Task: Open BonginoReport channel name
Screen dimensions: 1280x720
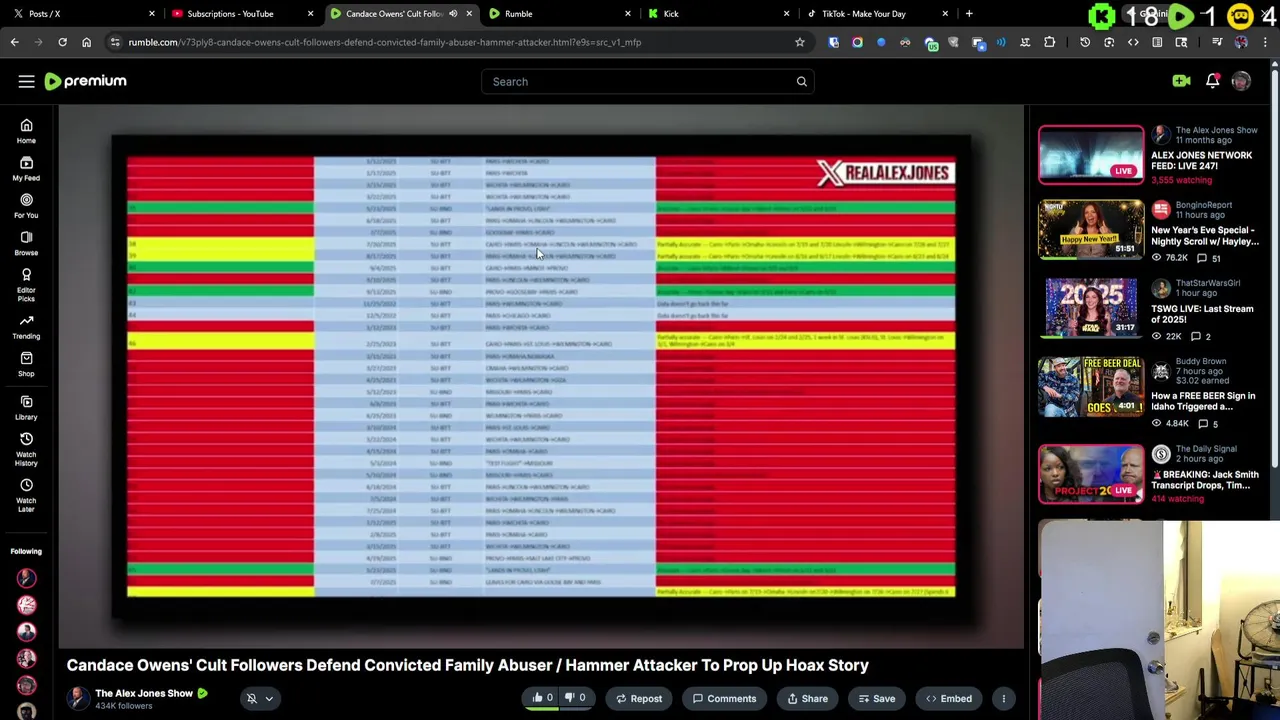Action: pyautogui.click(x=1203, y=205)
